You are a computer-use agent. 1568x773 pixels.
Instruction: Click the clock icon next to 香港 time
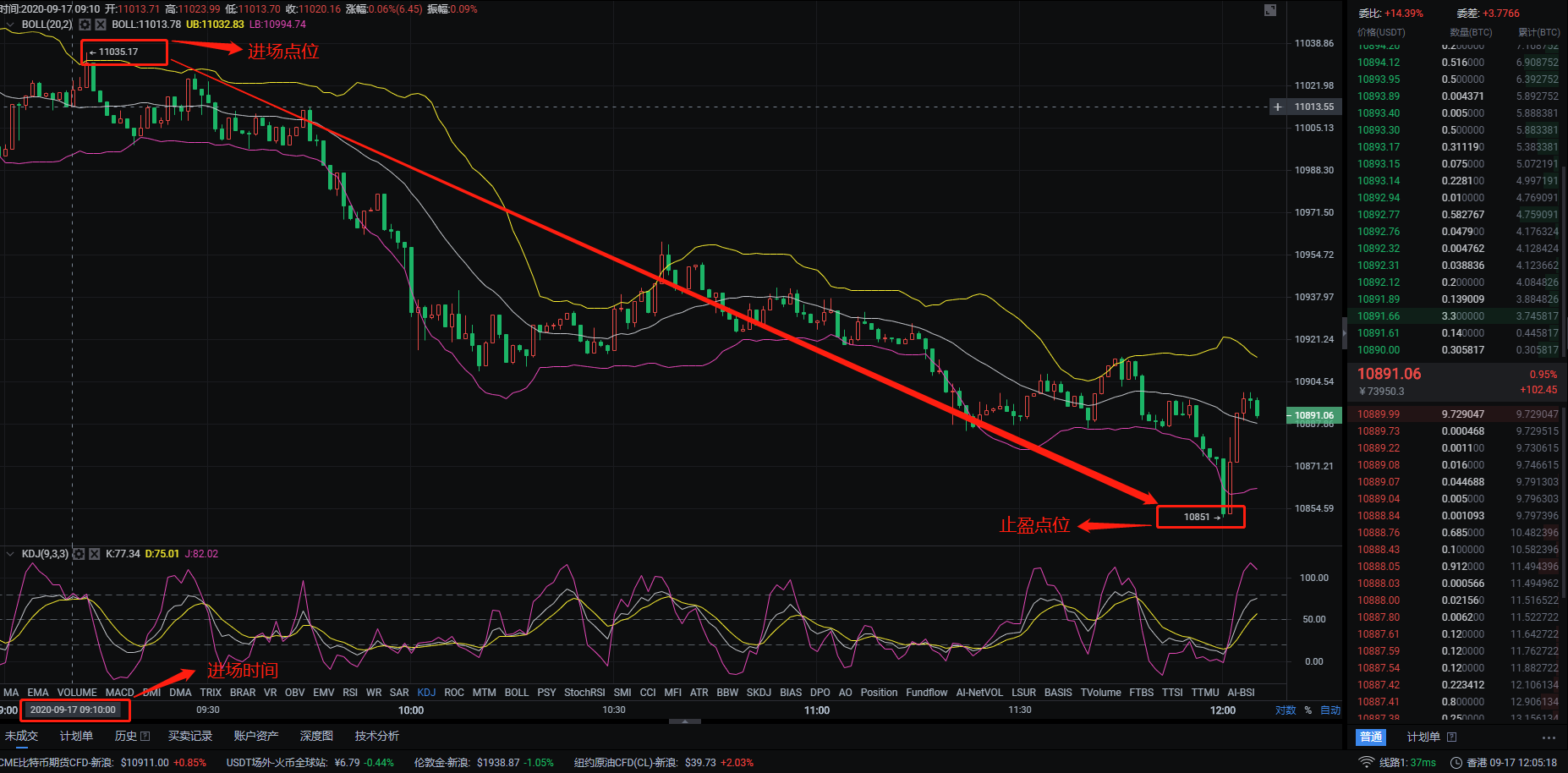pos(1457,763)
